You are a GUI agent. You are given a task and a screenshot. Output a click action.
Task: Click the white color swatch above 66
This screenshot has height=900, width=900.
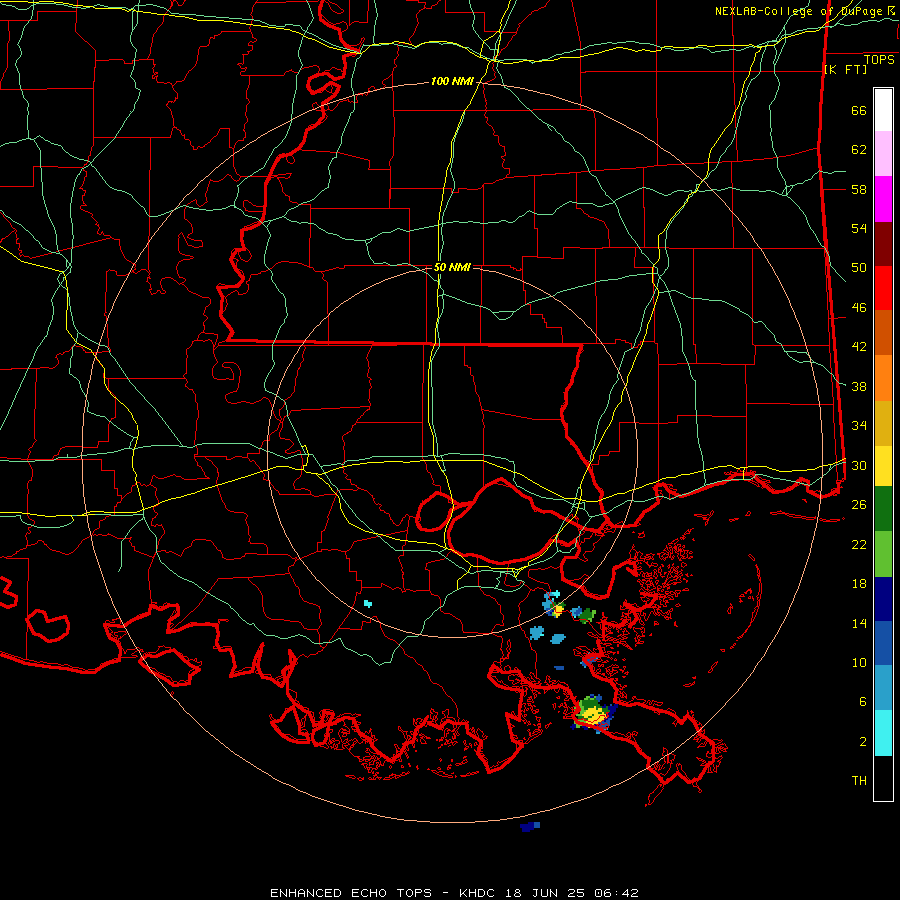coord(883,110)
